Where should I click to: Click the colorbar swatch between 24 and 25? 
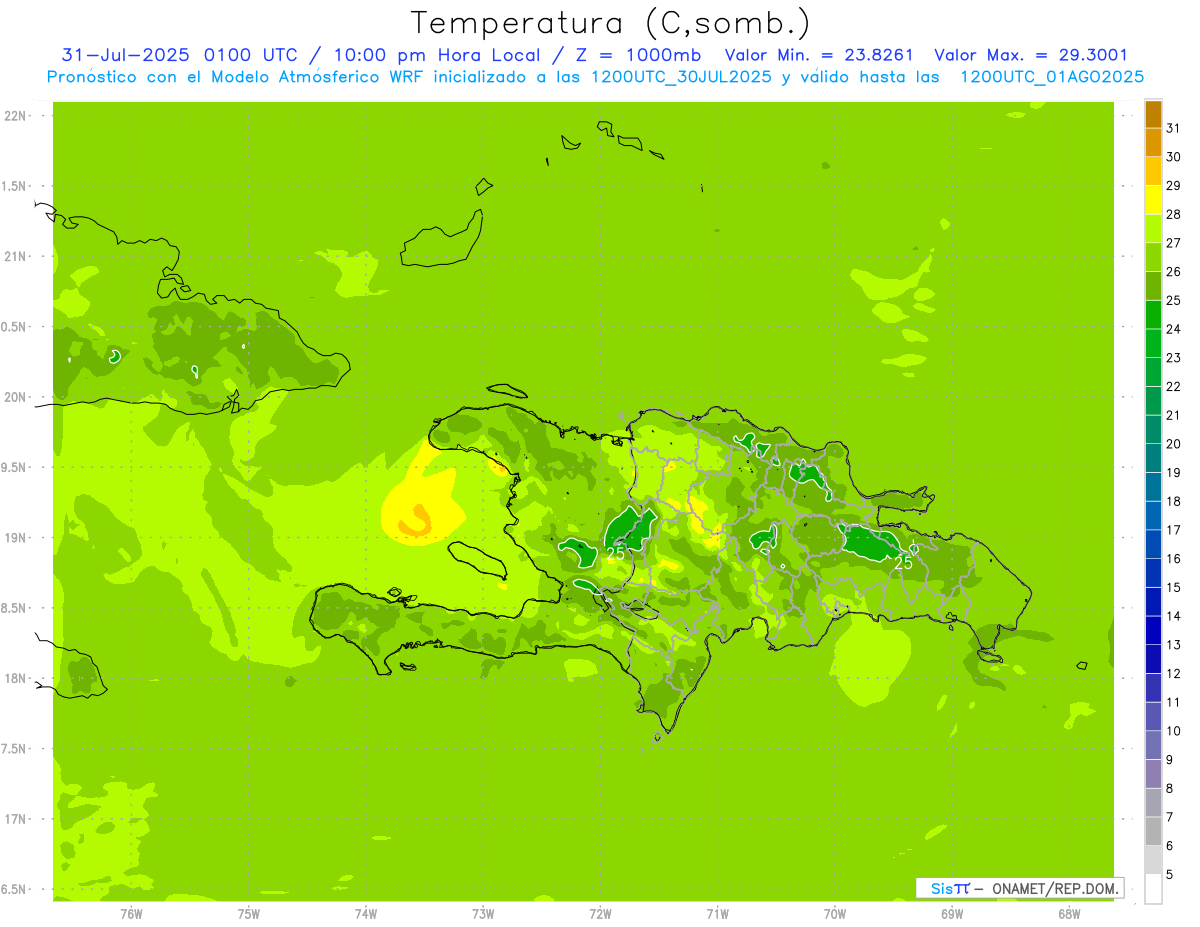tap(1153, 315)
